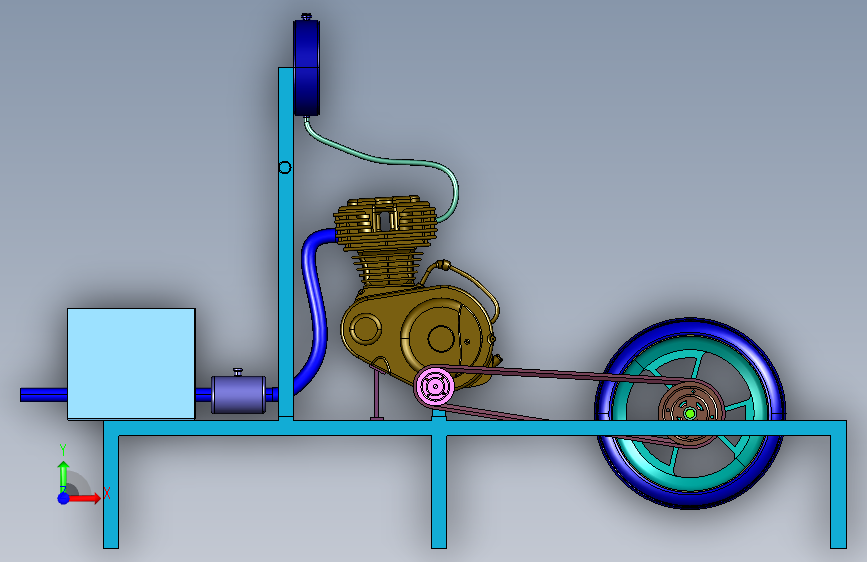Select the vertical frame post
Viewport: 867px width, 562px height.
(x=285, y=243)
